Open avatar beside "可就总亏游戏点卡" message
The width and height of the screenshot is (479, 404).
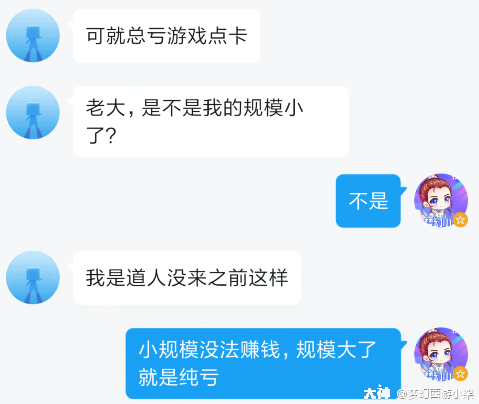33,35
